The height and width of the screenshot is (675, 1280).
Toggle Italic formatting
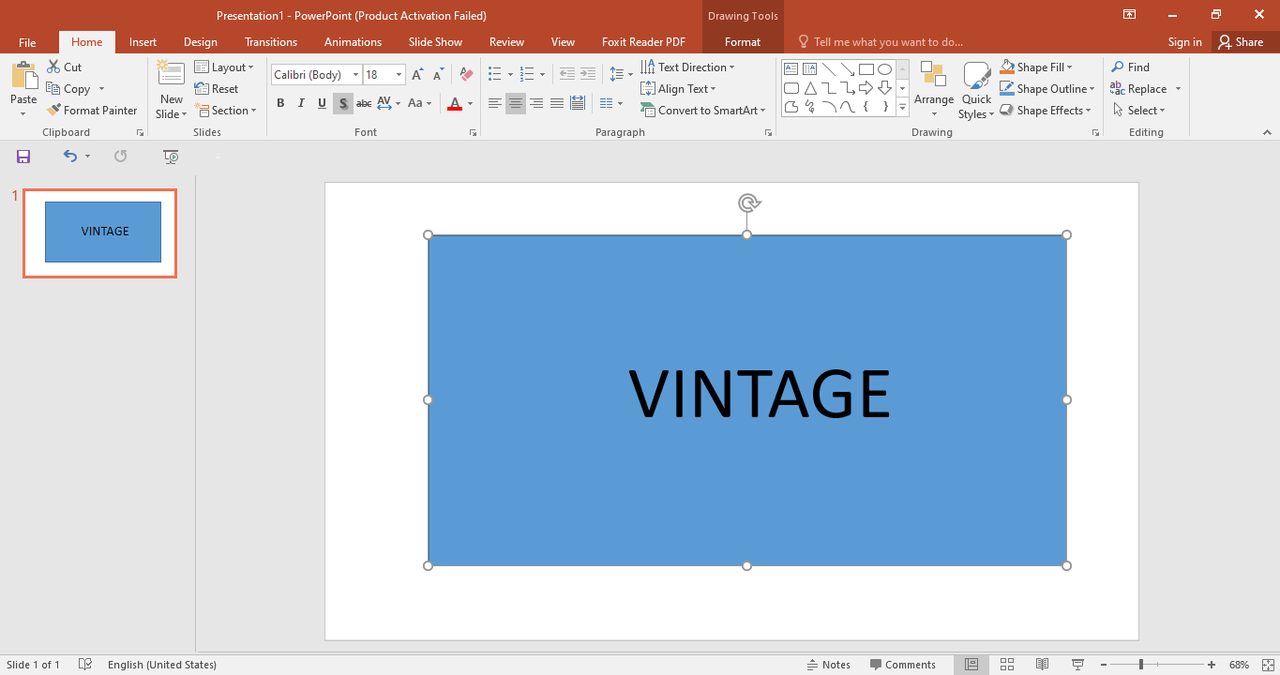(x=301, y=103)
